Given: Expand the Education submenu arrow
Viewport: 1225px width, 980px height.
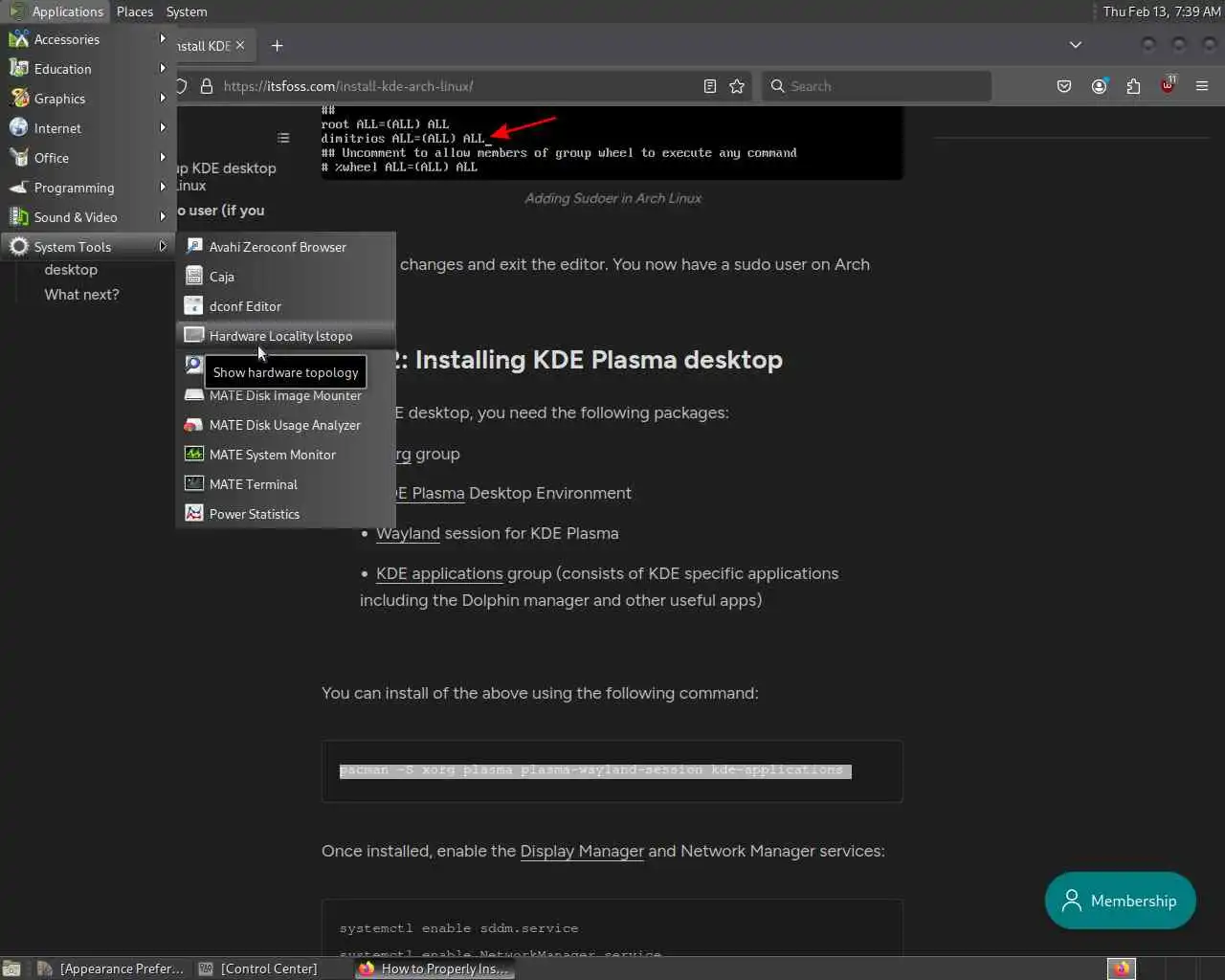Looking at the screenshot, I should (x=163, y=69).
